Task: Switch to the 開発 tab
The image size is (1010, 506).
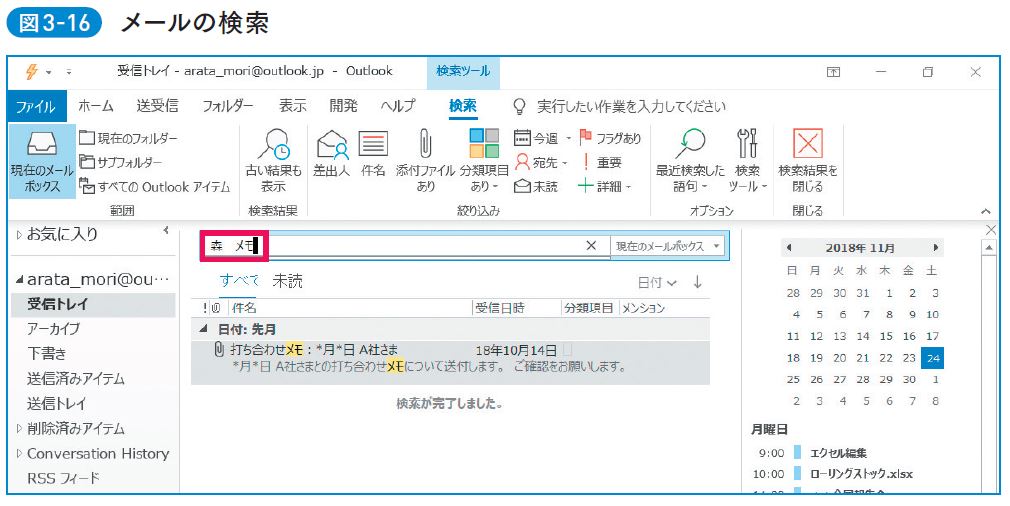Action: pos(343,106)
